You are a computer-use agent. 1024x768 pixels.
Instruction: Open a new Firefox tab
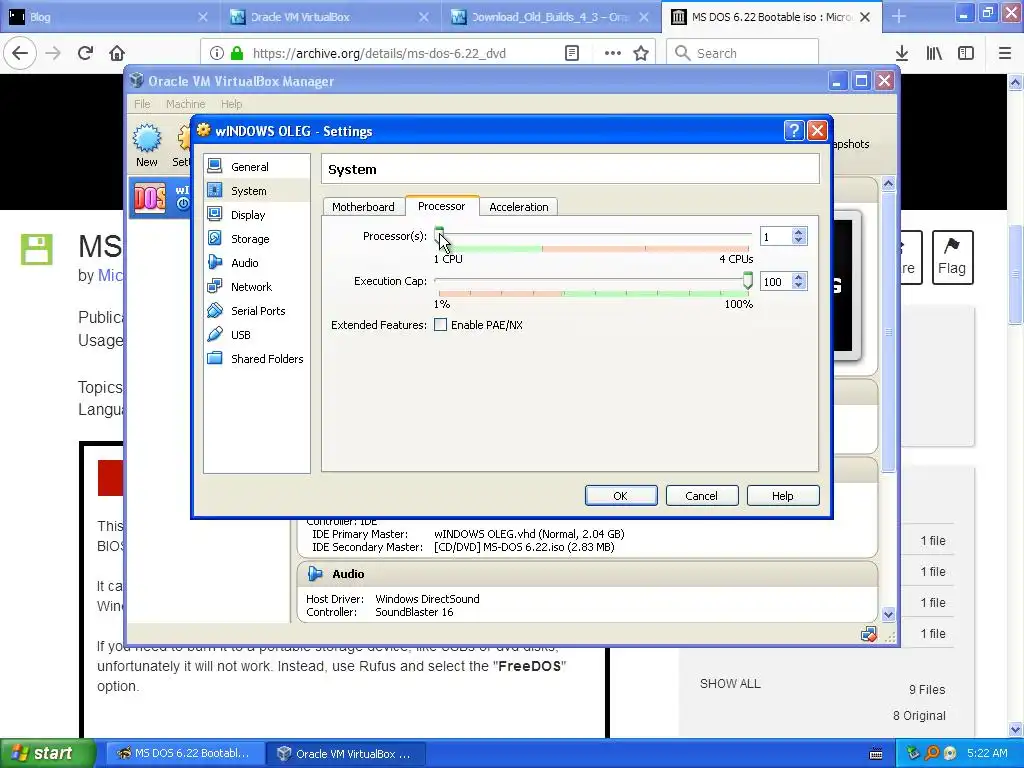[899, 17]
